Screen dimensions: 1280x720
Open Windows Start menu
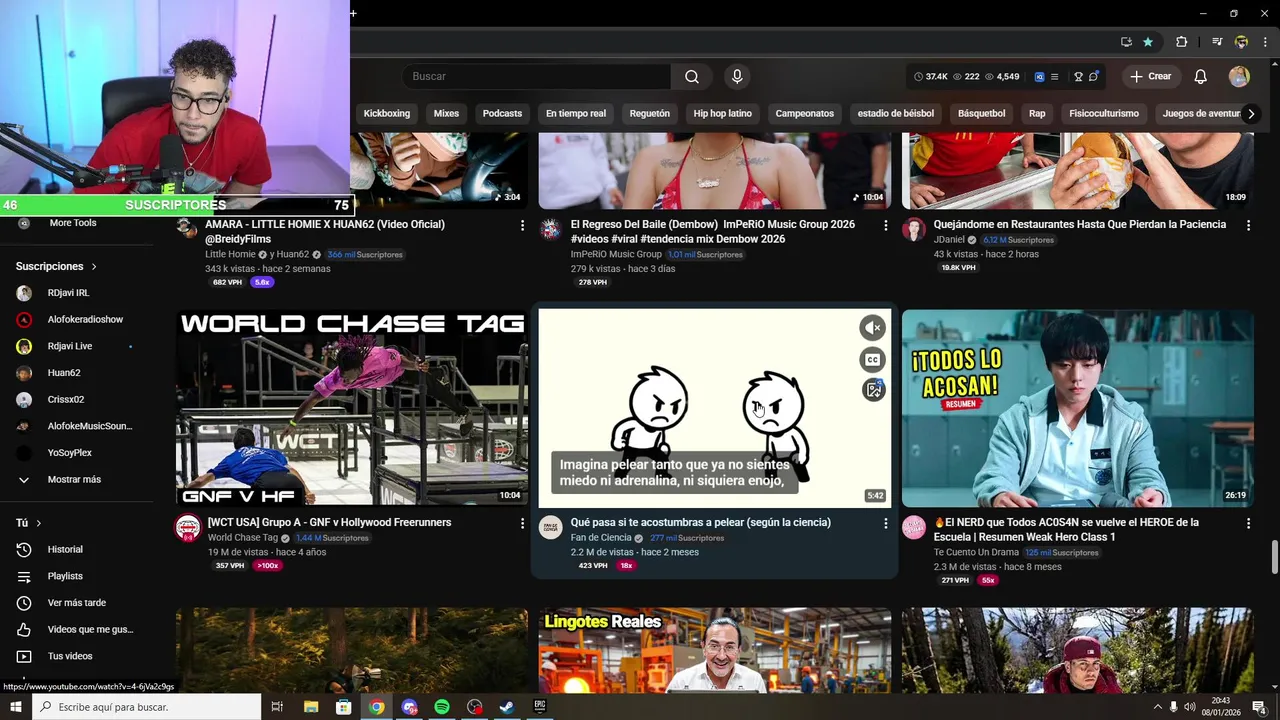tap(16, 707)
